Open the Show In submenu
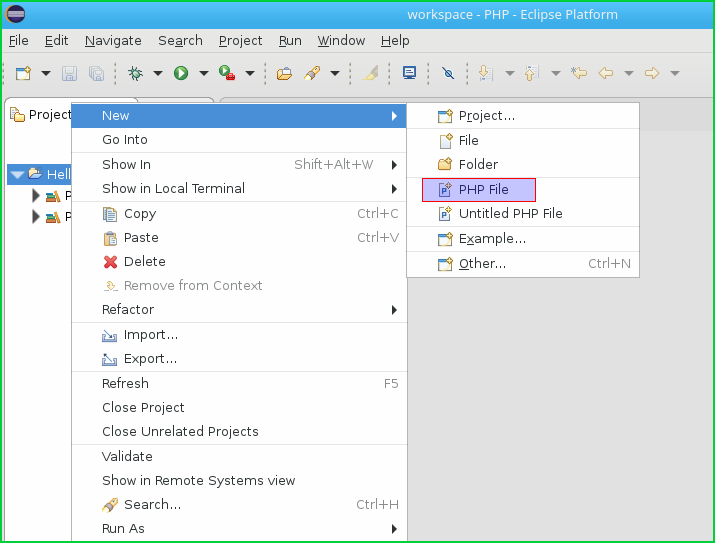The width and height of the screenshot is (715, 543). [239, 165]
